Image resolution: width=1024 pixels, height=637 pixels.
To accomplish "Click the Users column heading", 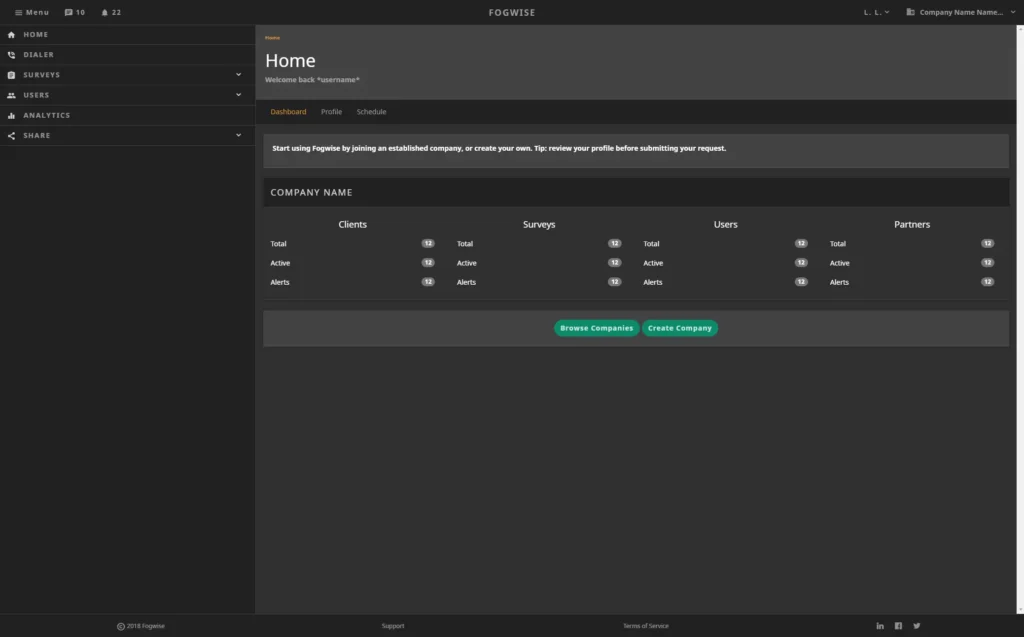I will [x=726, y=224].
